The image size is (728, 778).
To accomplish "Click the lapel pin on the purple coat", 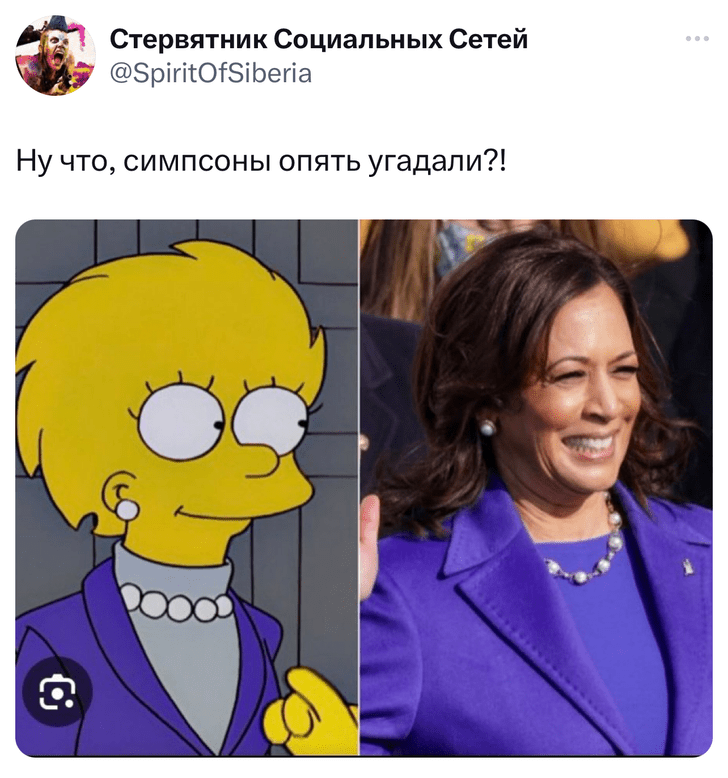I will (688, 567).
